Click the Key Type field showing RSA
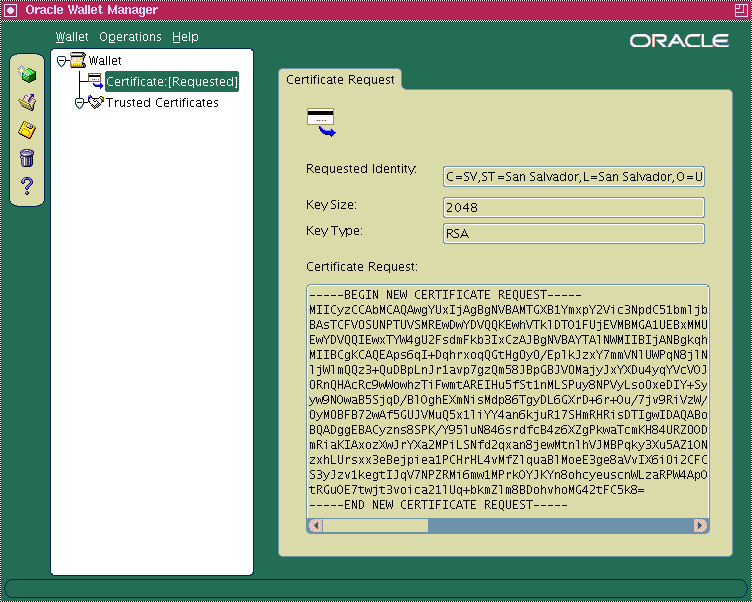This screenshot has width=752, height=602. click(x=574, y=234)
